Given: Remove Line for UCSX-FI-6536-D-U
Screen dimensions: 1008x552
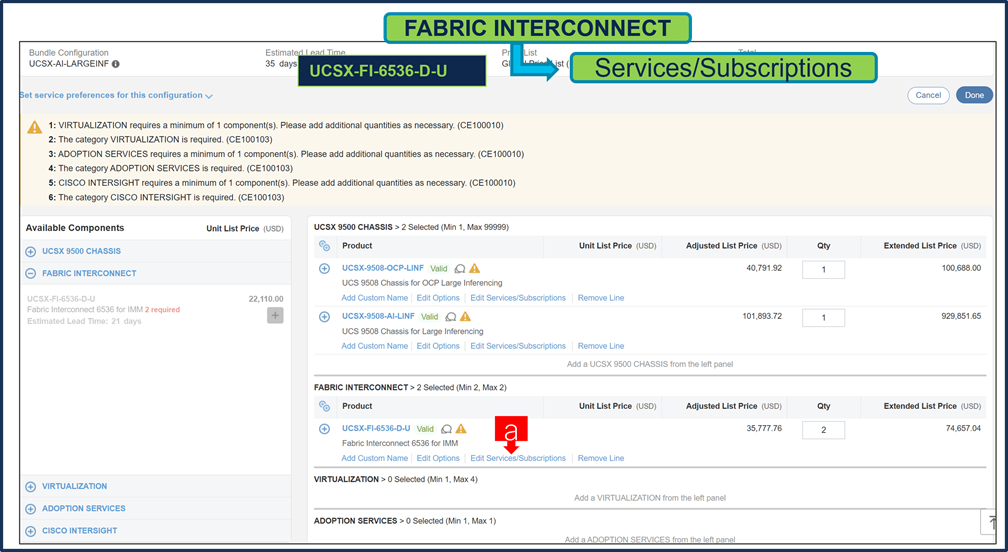Looking at the screenshot, I should click(x=601, y=458).
